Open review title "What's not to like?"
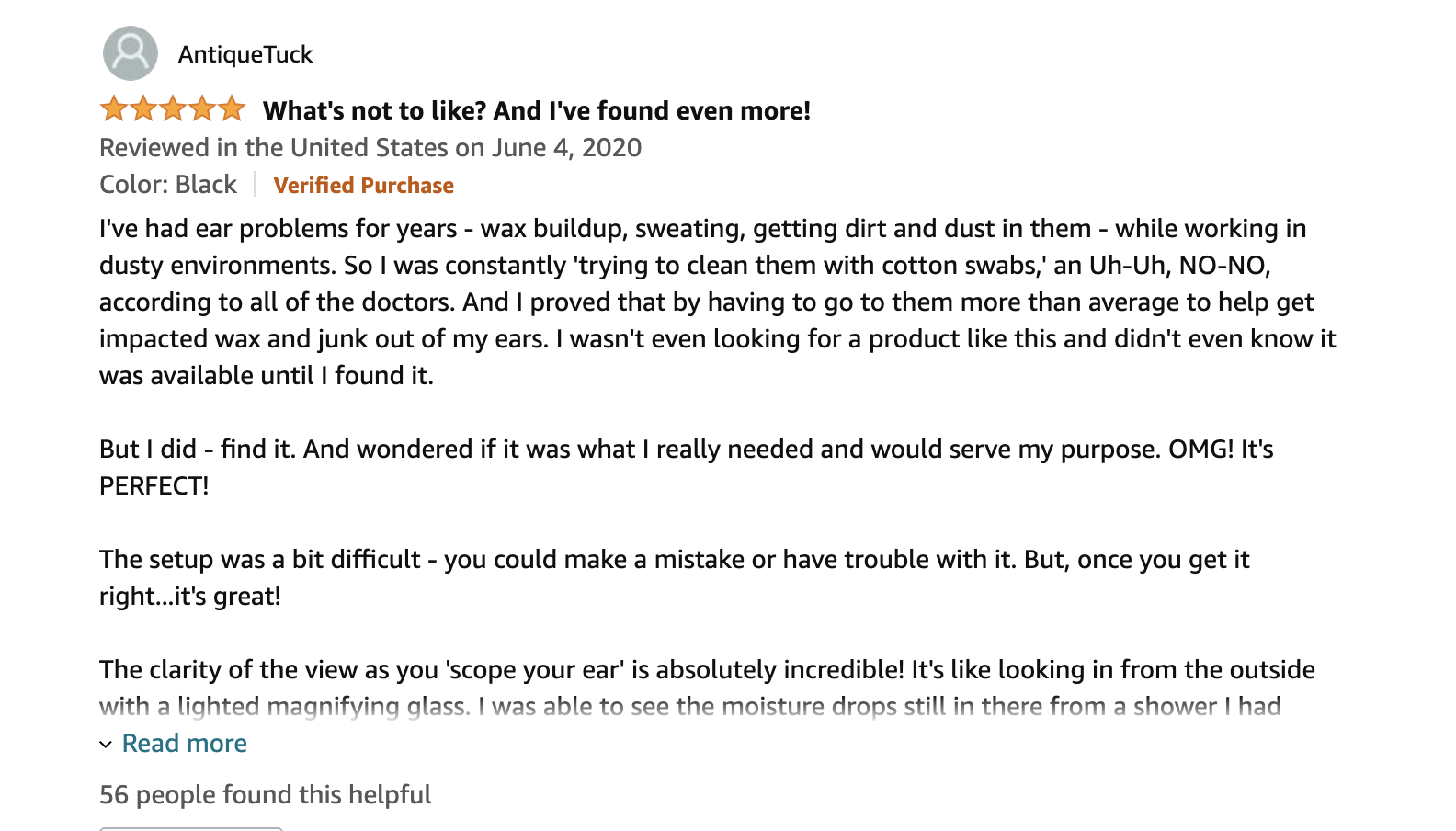 coord(375,110)
